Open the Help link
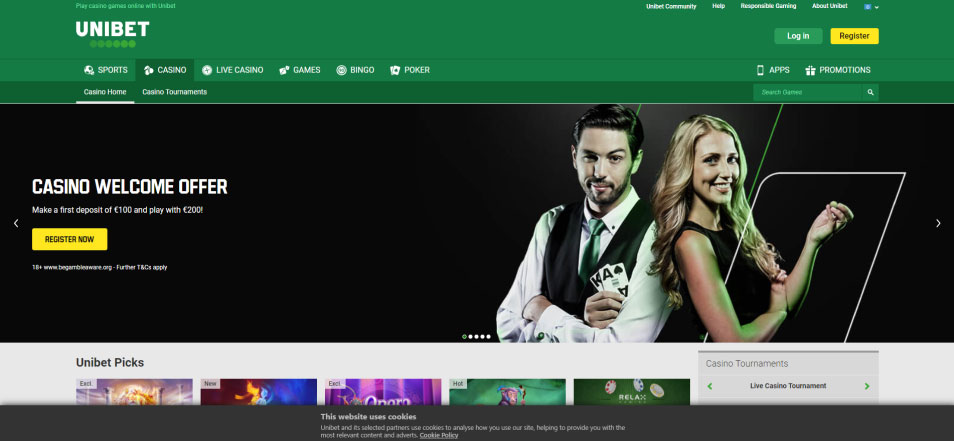Image resolution: width=954 pixels, height=441 pixels. coord(719,6)
